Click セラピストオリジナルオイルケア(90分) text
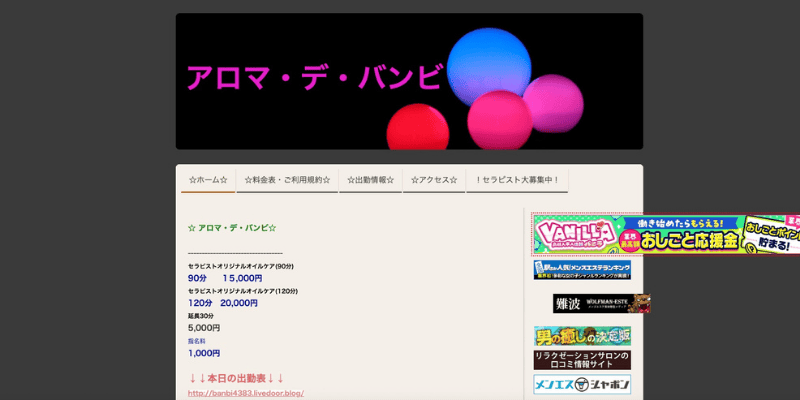 241,266
